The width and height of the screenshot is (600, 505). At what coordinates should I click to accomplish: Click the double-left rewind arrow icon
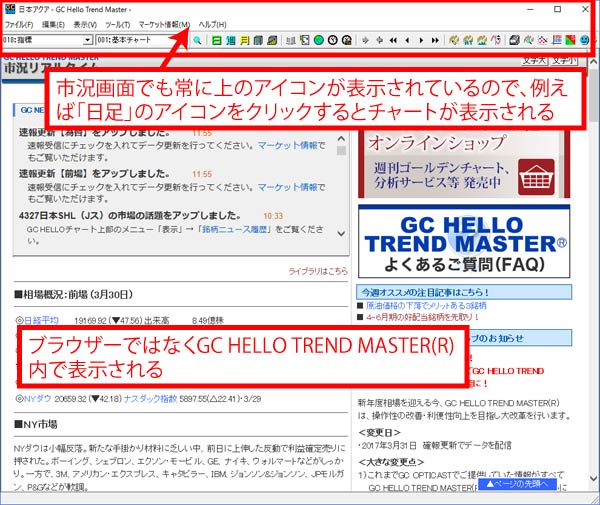pos(393,40)
